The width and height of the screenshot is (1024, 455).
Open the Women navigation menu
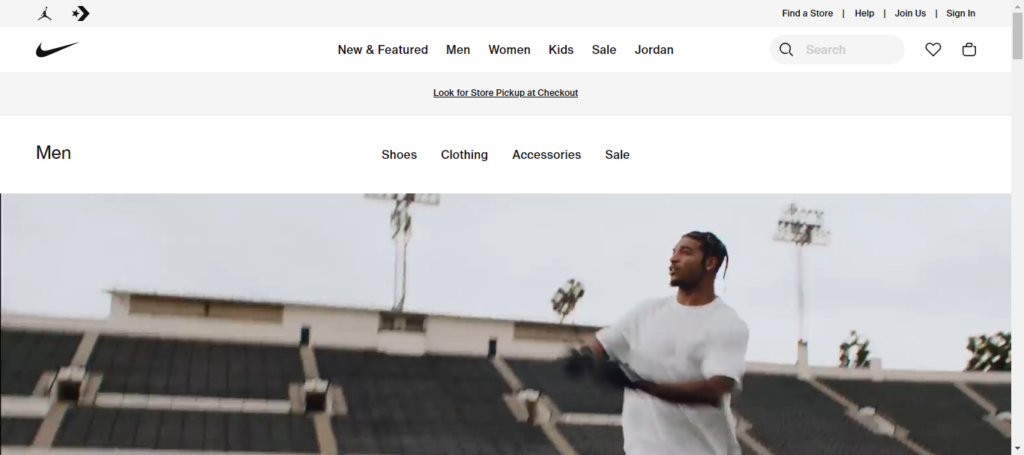pos(509,50)
